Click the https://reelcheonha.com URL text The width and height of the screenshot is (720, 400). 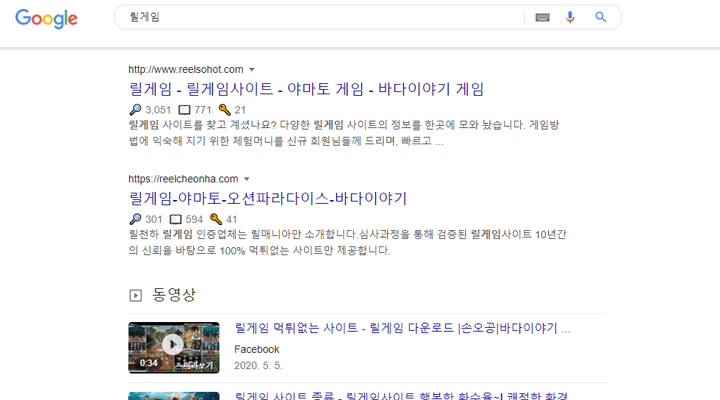pos(183,179)
